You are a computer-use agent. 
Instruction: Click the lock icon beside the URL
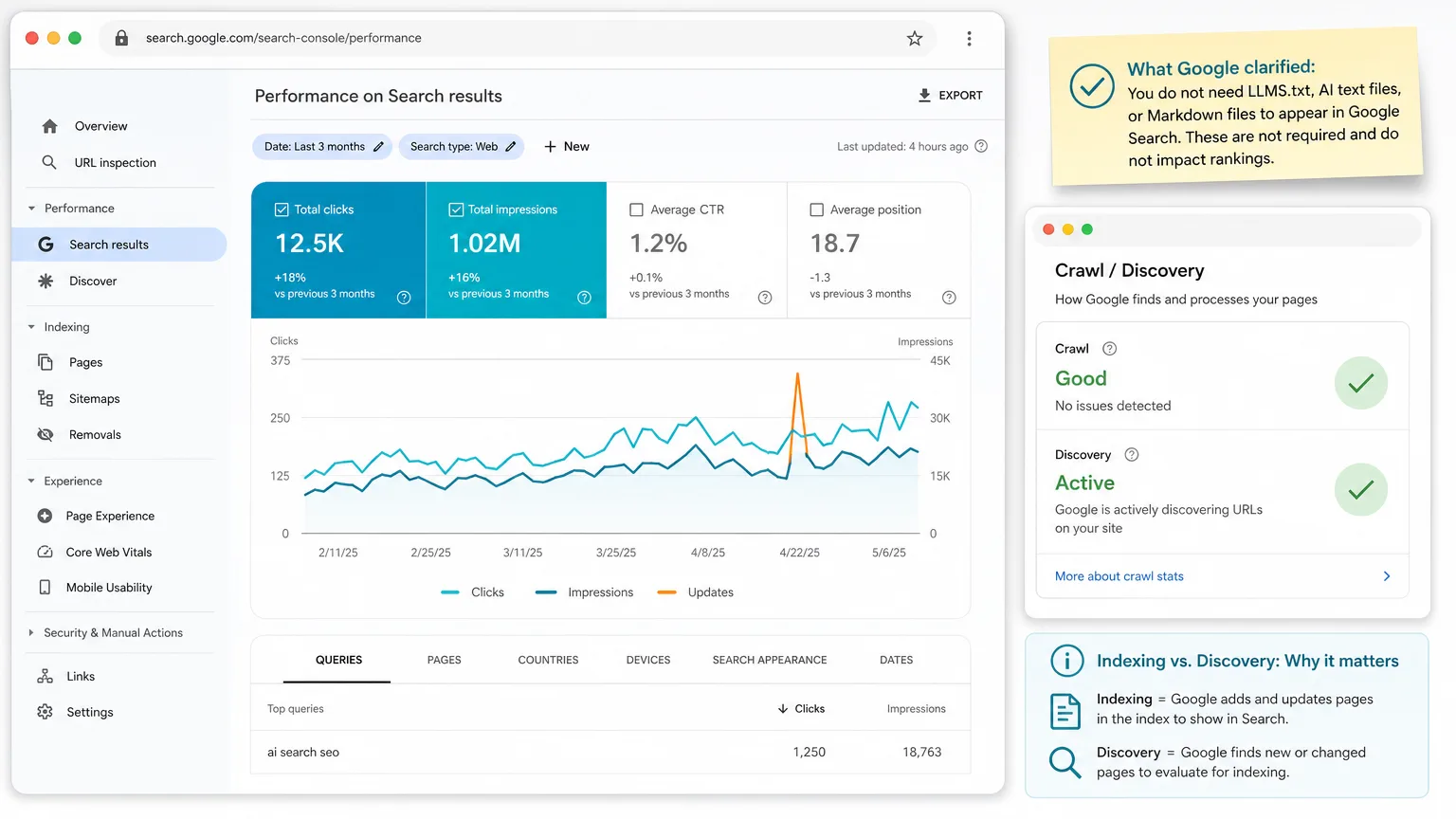[x=121, y=38]
